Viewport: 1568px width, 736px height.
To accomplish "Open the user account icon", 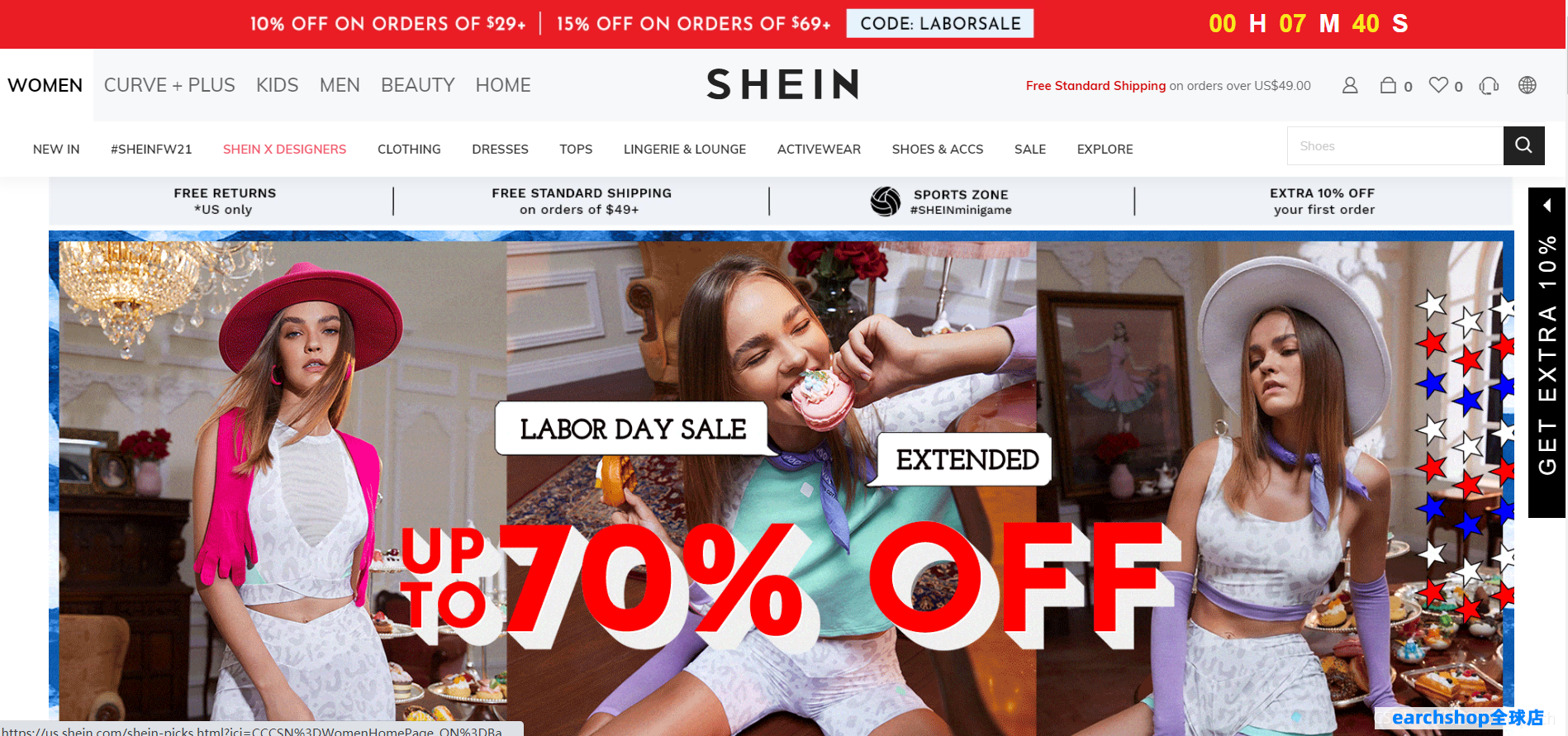I will coord(1350,85).
